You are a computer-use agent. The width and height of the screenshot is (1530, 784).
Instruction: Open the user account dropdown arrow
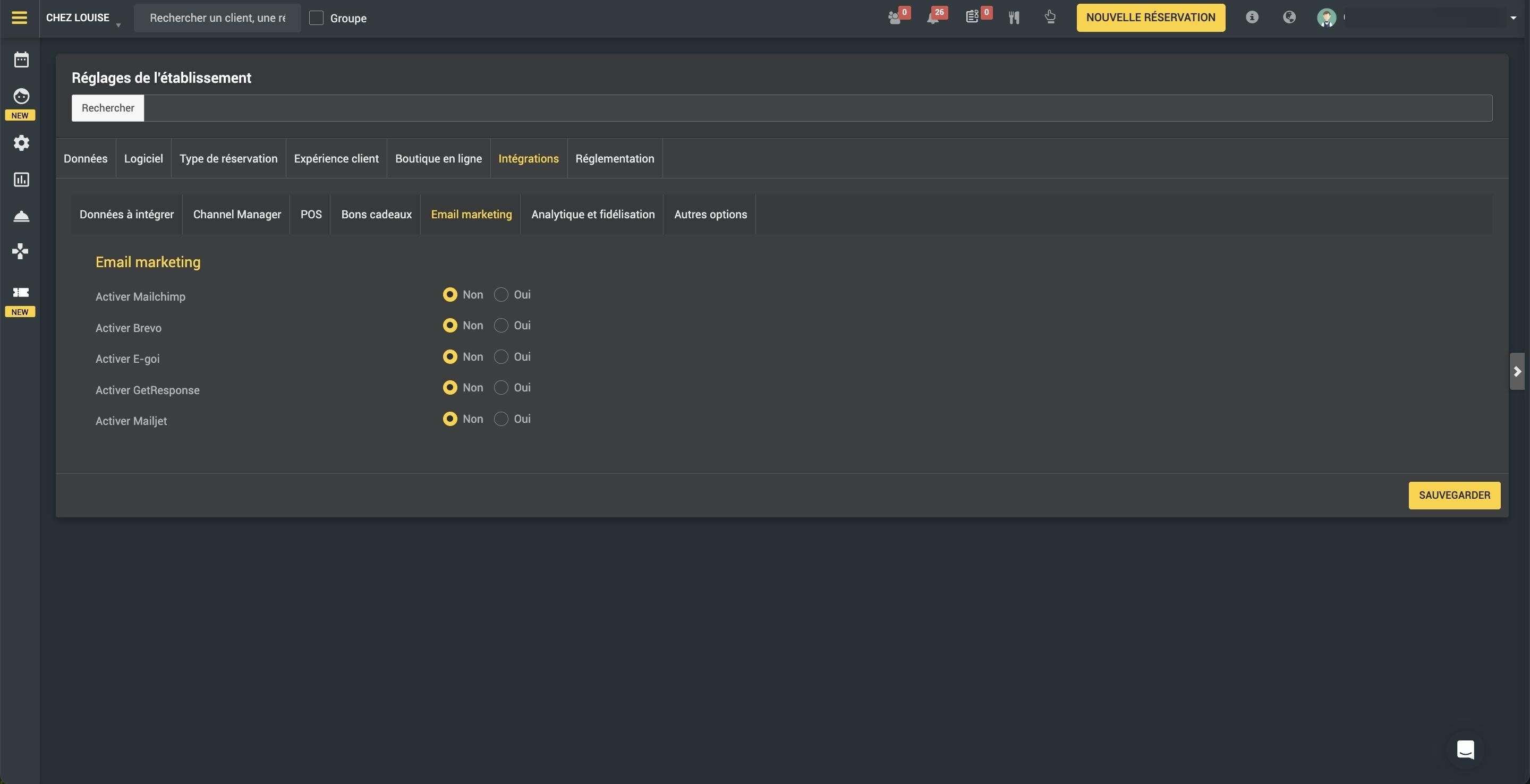click(x=1513, y=18)
